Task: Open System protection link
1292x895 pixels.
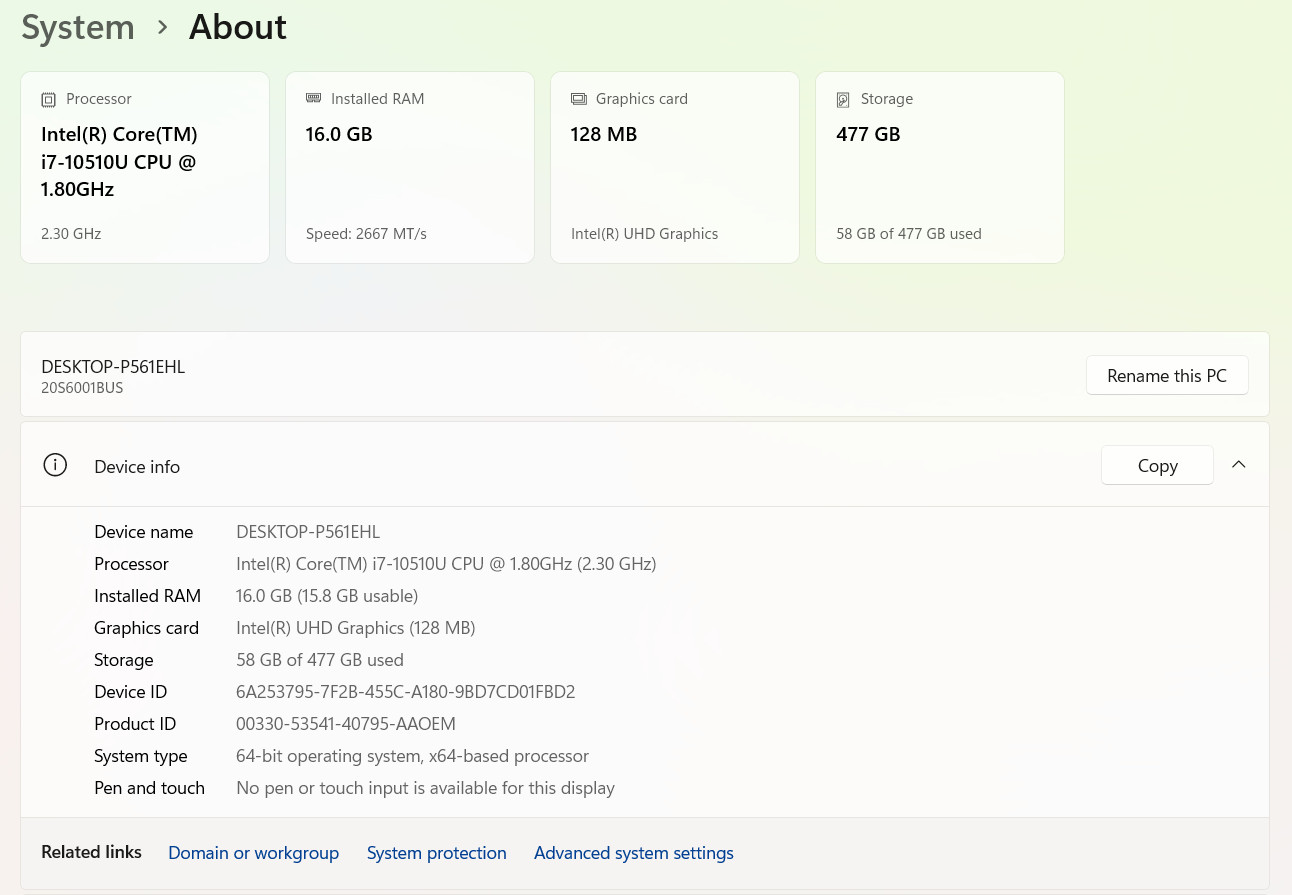Action: pos(436,853)
